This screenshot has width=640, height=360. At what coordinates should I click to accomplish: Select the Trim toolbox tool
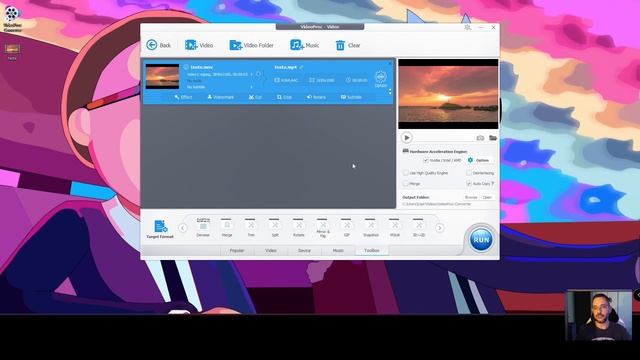251,228
